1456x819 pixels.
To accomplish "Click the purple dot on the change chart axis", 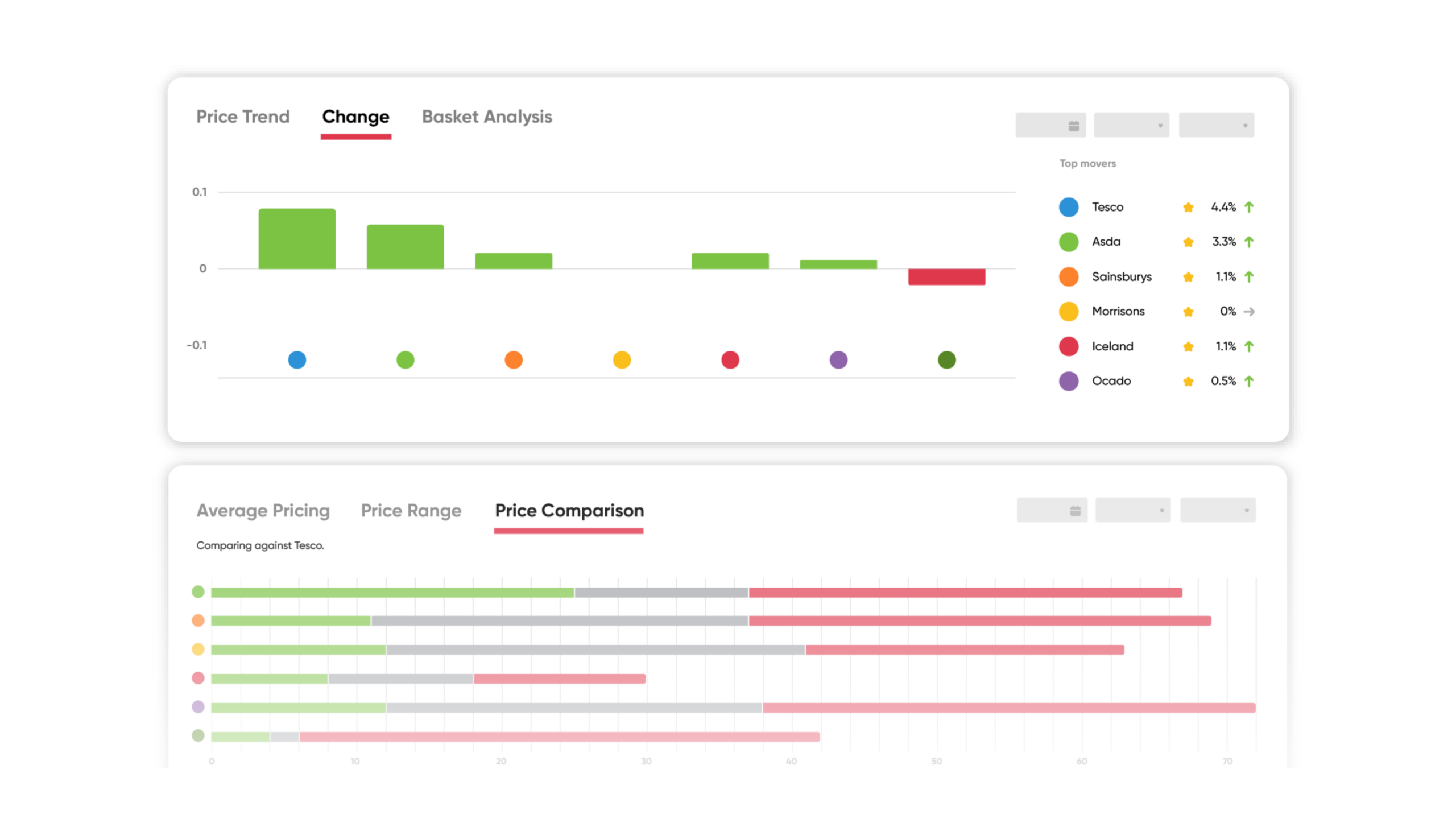I will 838,360.
